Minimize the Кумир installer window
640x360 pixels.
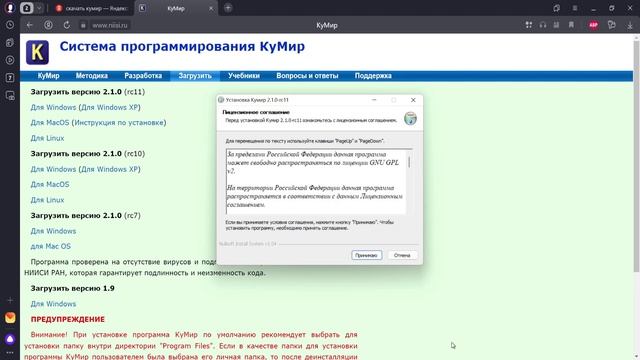tap(374, 100)
